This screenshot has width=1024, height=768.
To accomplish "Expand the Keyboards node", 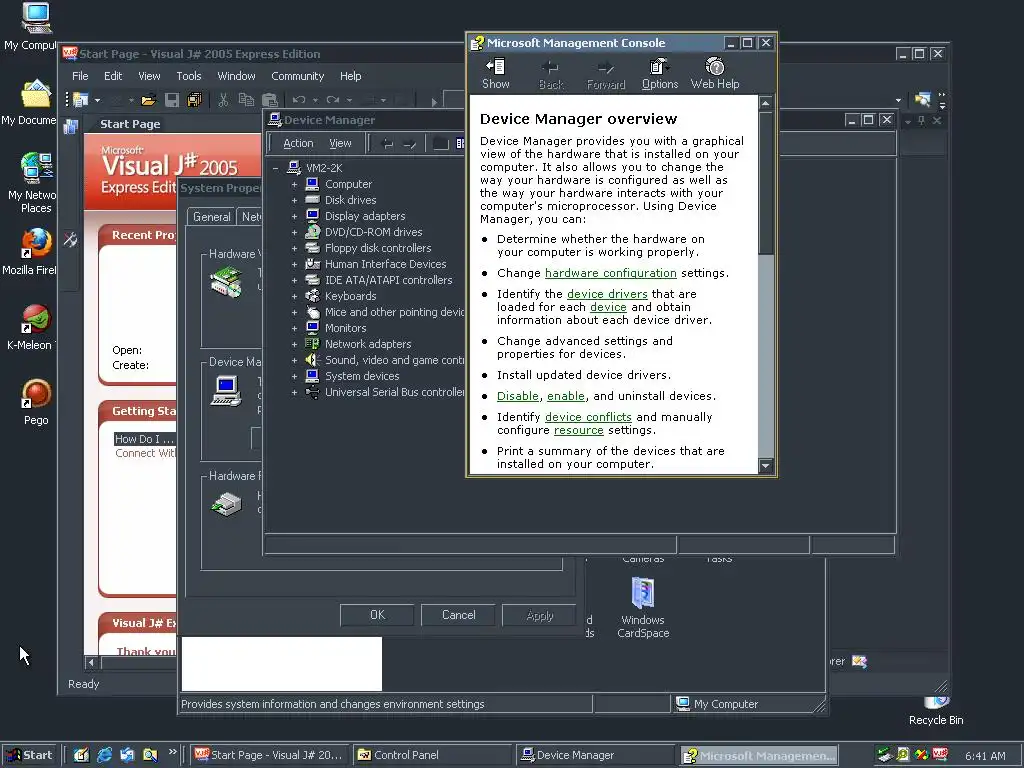I will [x=294, y=296].
